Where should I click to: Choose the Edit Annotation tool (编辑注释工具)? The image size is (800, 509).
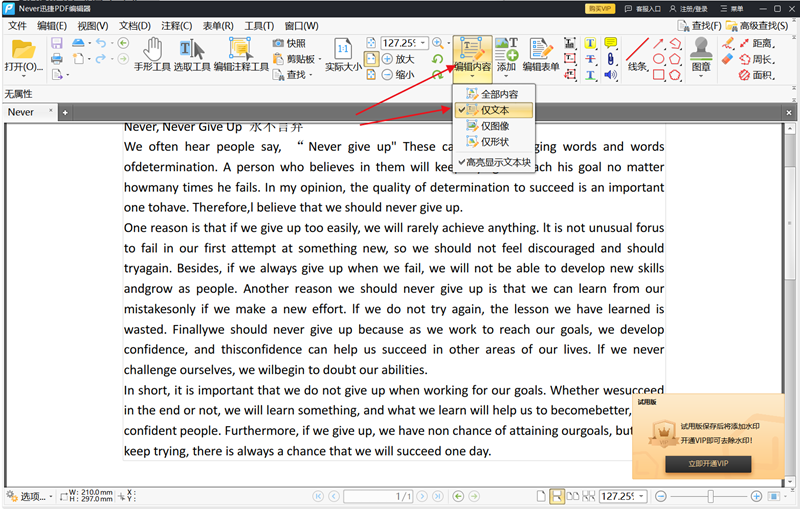241,54
